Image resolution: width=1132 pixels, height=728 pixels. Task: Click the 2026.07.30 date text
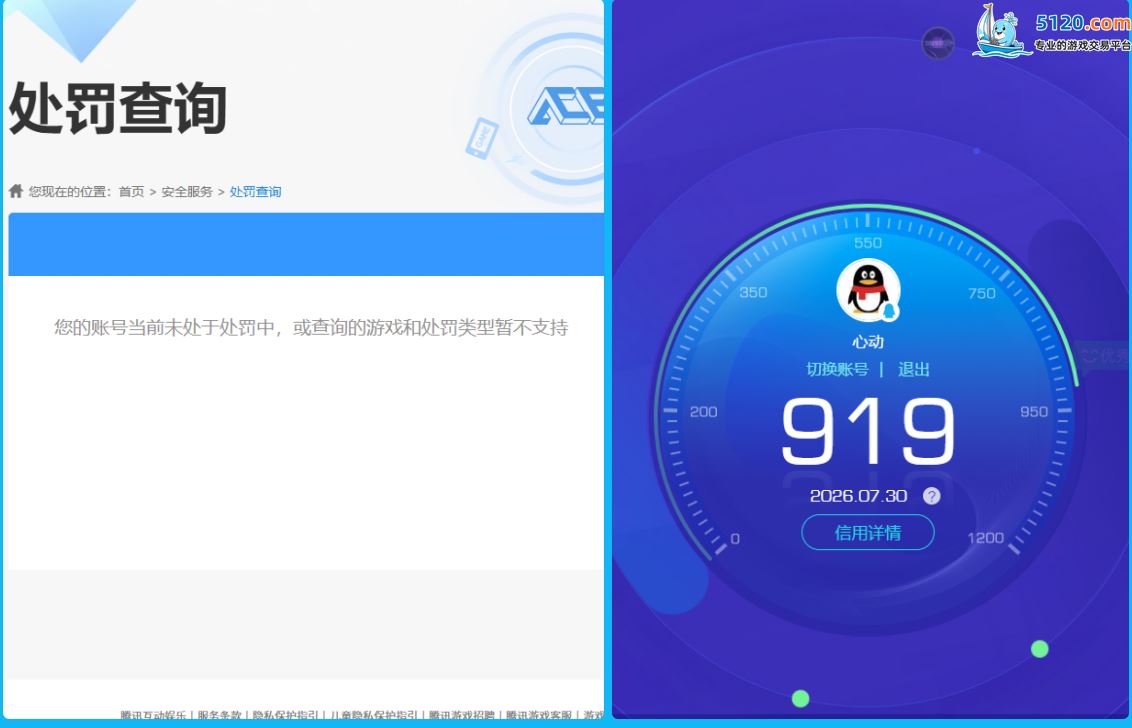tap(858, 496)
